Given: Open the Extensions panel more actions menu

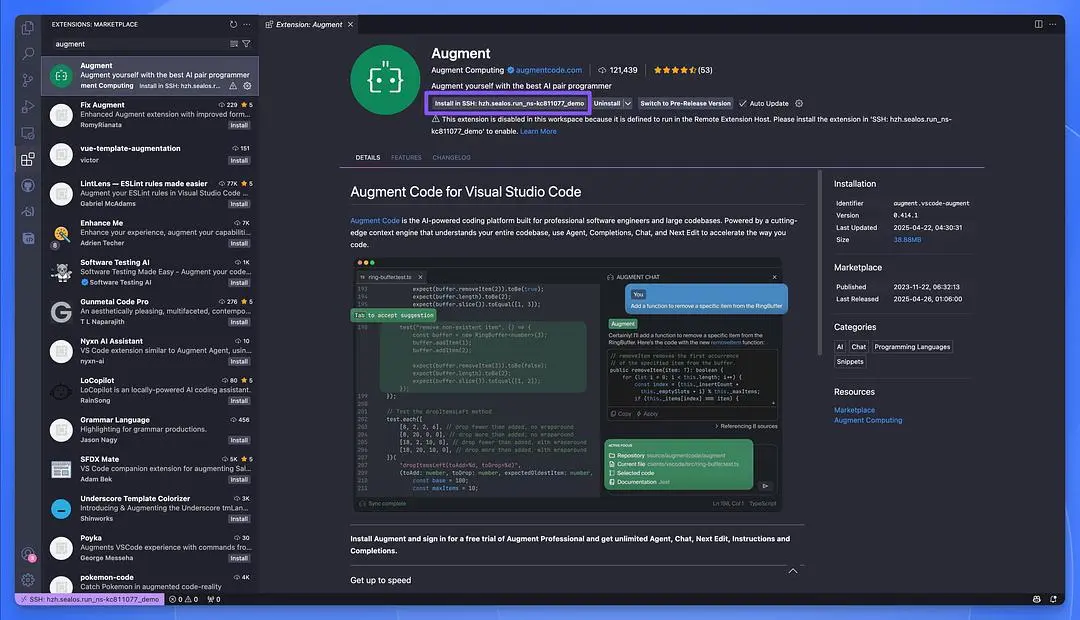Looking at the screenshot, I should pyautogui.click(x=247, y=24).
